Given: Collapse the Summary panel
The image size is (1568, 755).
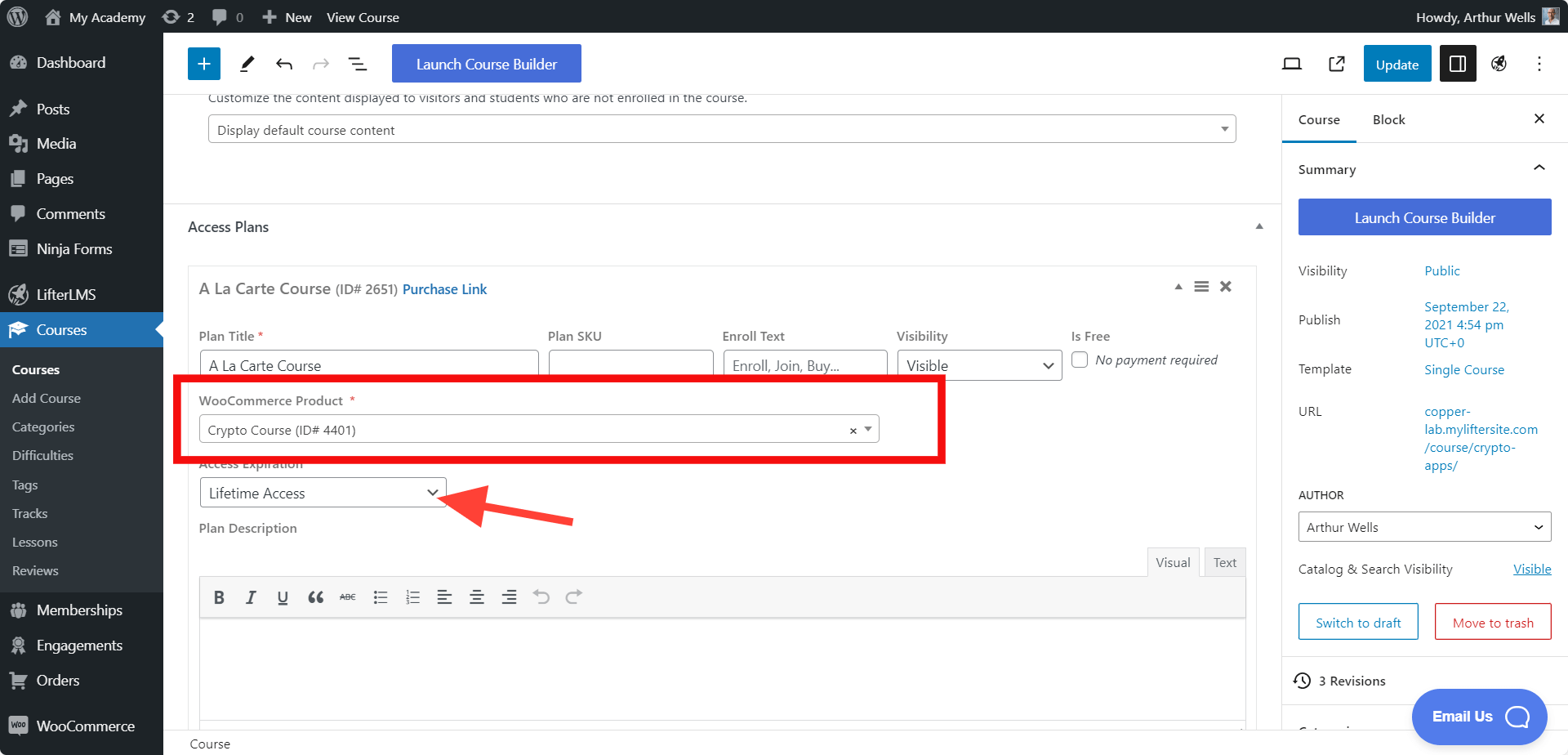Looking at the screenshot, I should (1539, 168).
